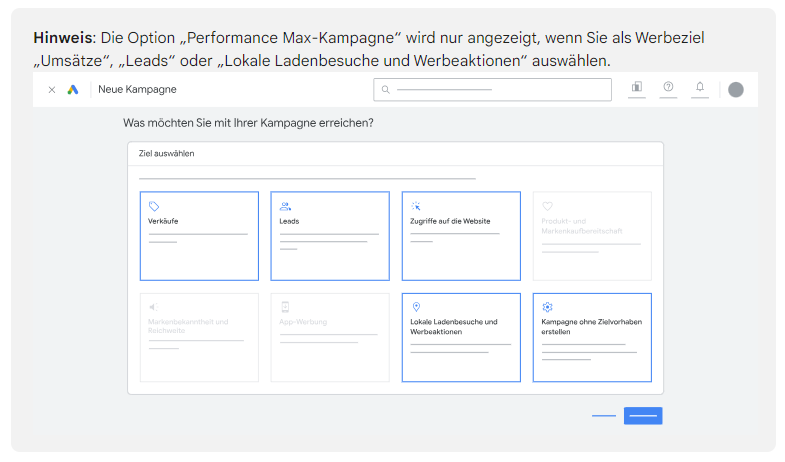This screenshot has width=785, height=462.
Task: Click the blue text cancel button beside continue
Action: (604, 415)
